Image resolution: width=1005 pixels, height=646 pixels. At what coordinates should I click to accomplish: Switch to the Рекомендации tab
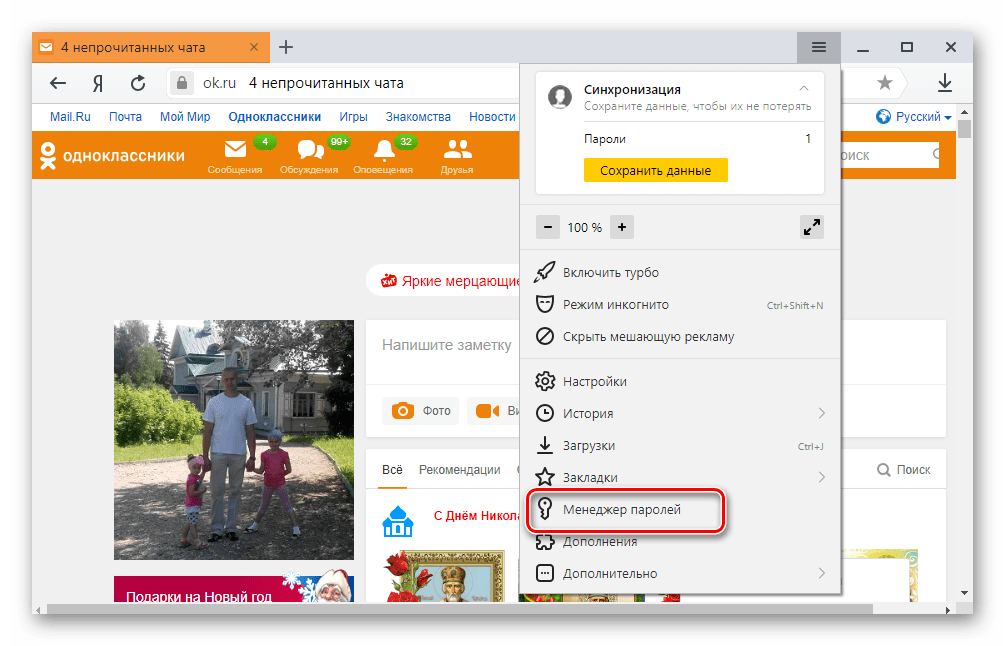point(461,469)
